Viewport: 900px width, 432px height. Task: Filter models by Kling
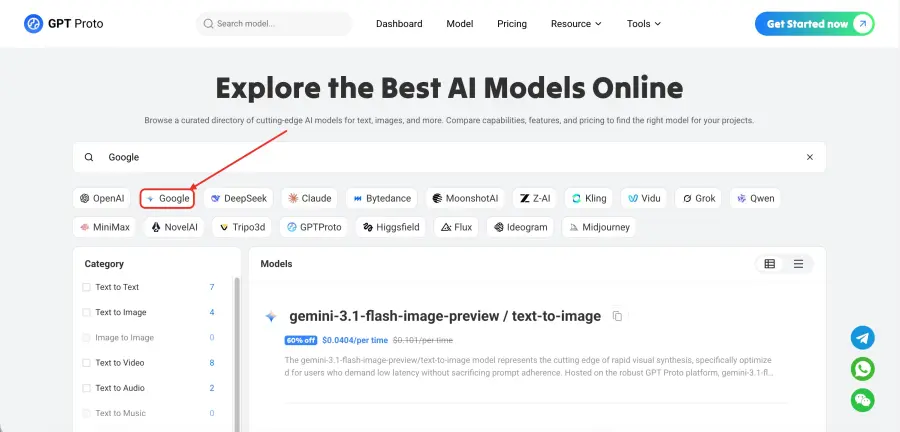tap(589, 199)
